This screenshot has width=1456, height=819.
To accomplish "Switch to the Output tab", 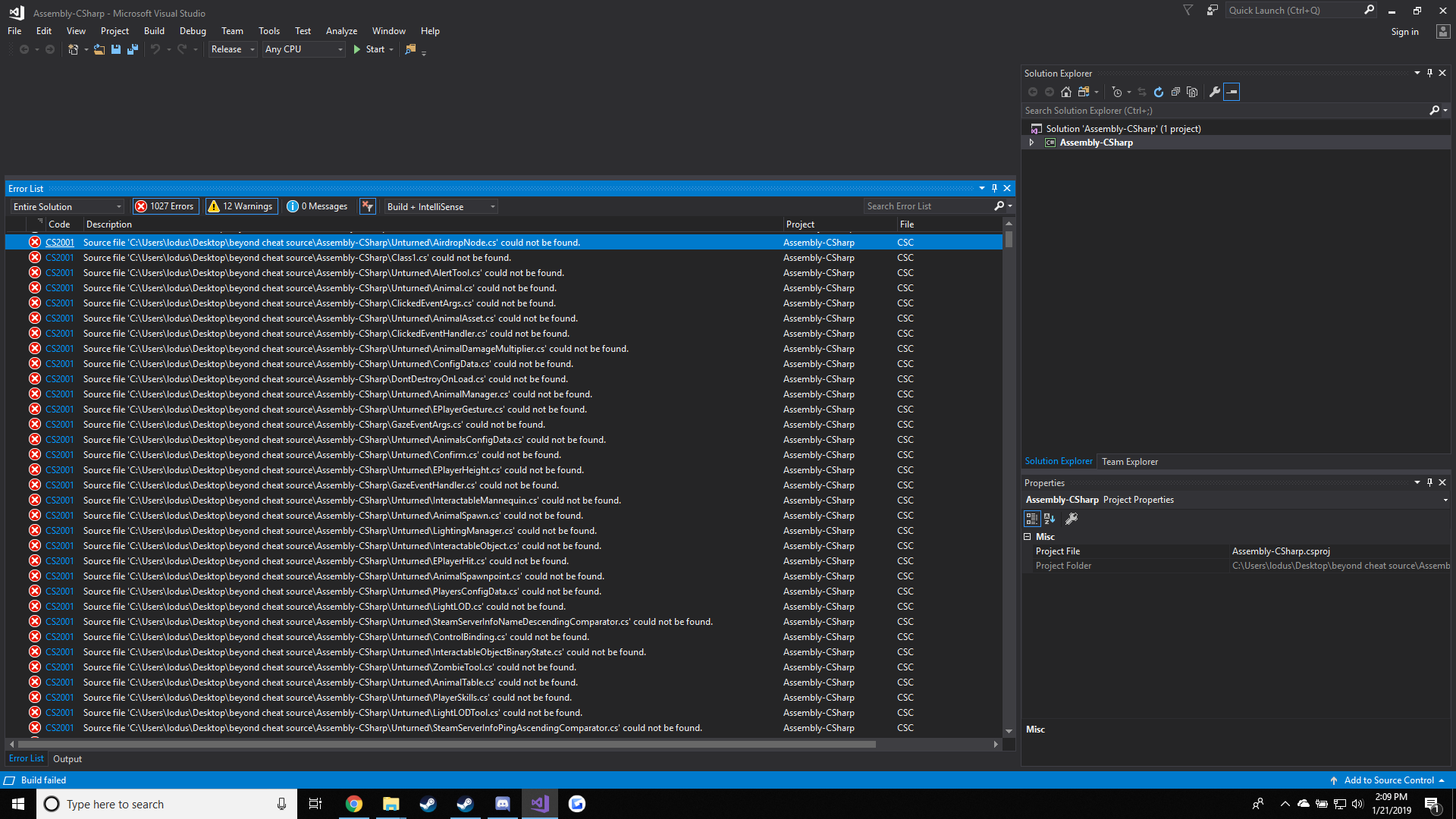I will pyautogui.click(x=67, y=759).
